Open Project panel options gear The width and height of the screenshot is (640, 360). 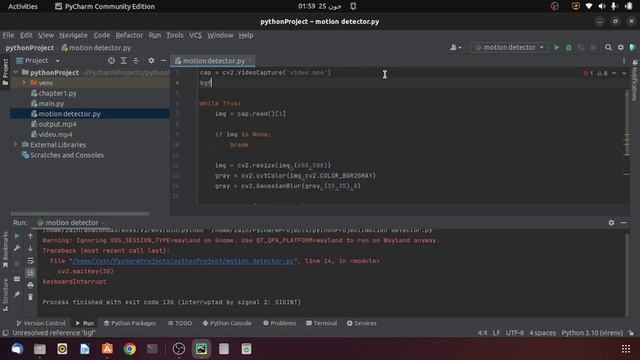pyautogui.click(x=151, y=60)
